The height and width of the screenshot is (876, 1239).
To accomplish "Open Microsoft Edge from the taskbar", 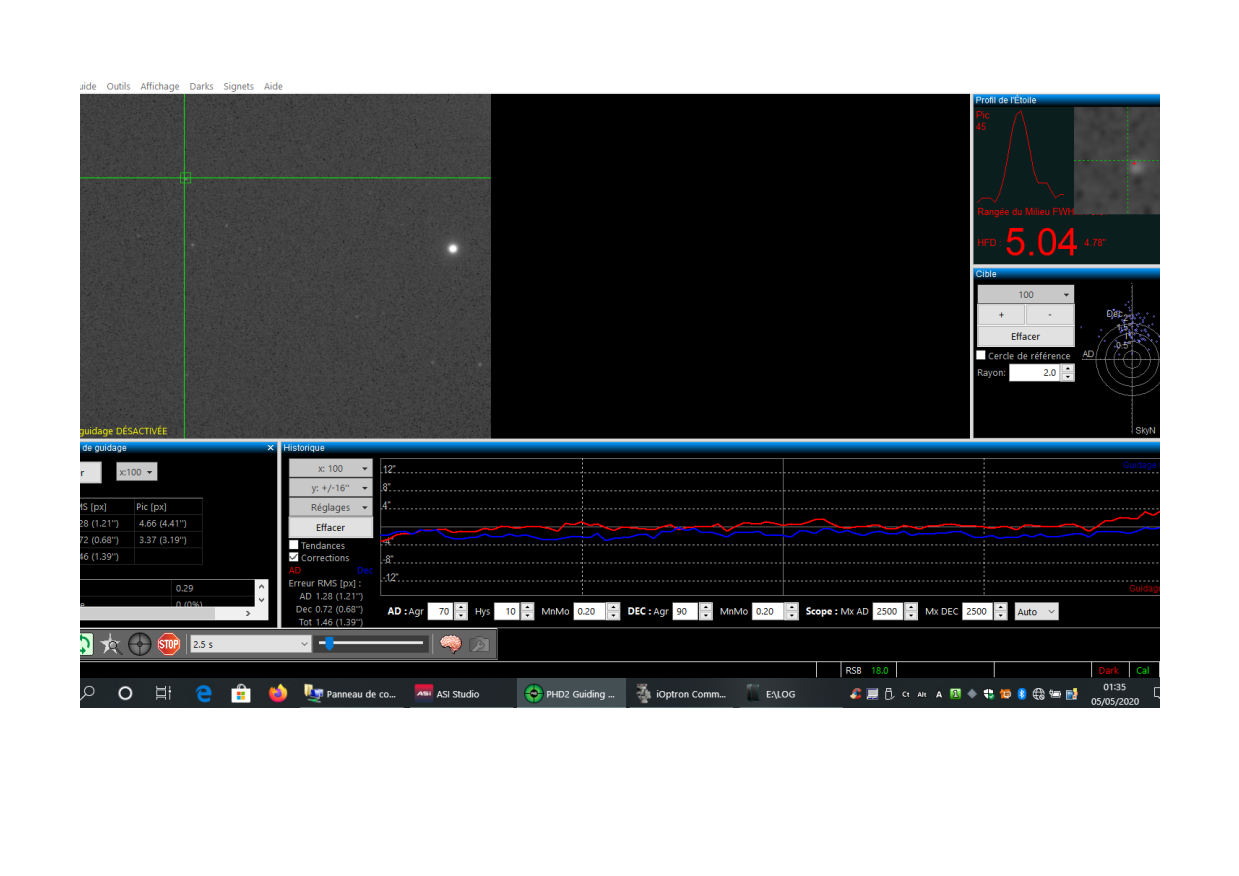I will tap(204, 693).
